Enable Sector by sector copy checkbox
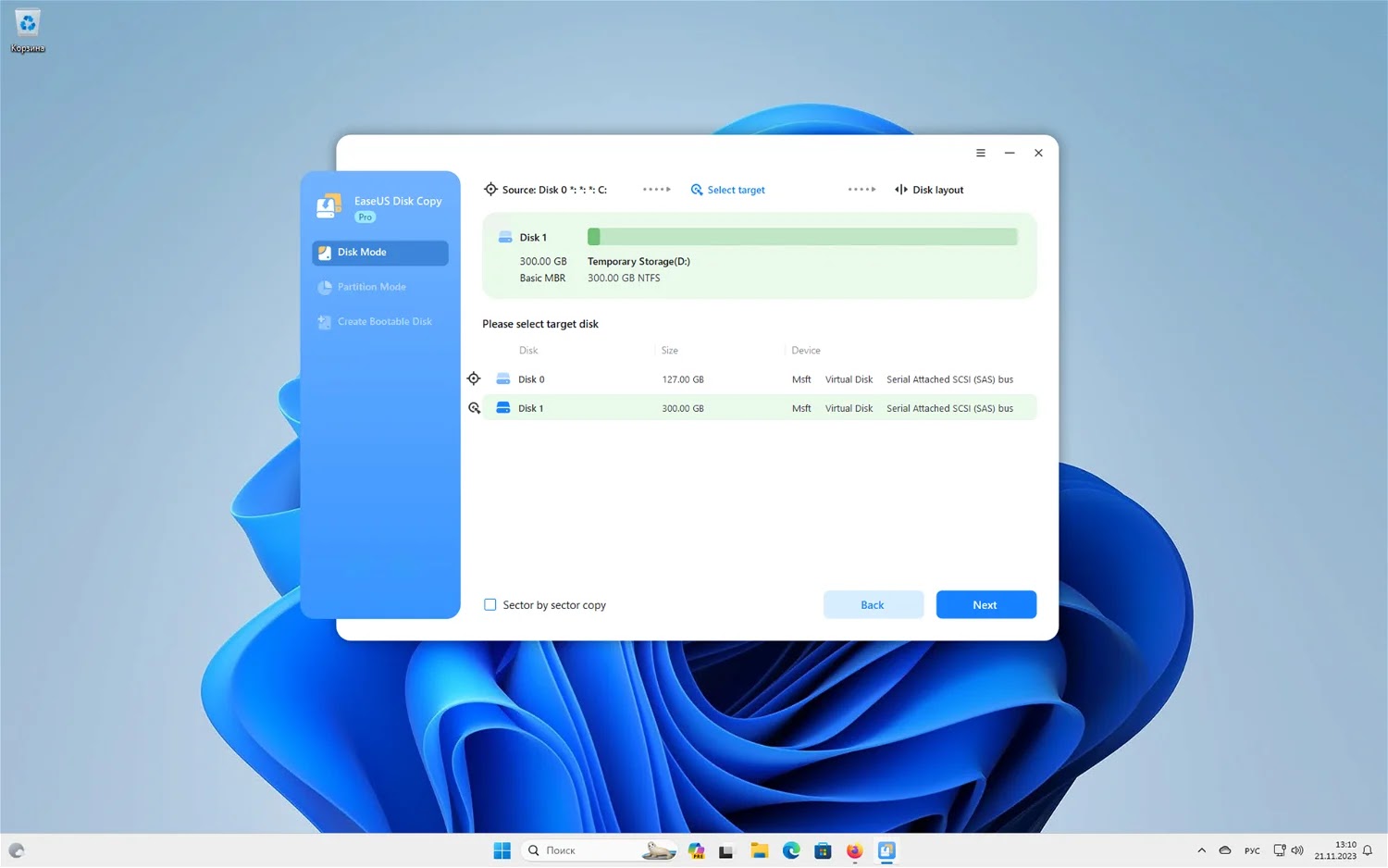 [x=490, y=605]
